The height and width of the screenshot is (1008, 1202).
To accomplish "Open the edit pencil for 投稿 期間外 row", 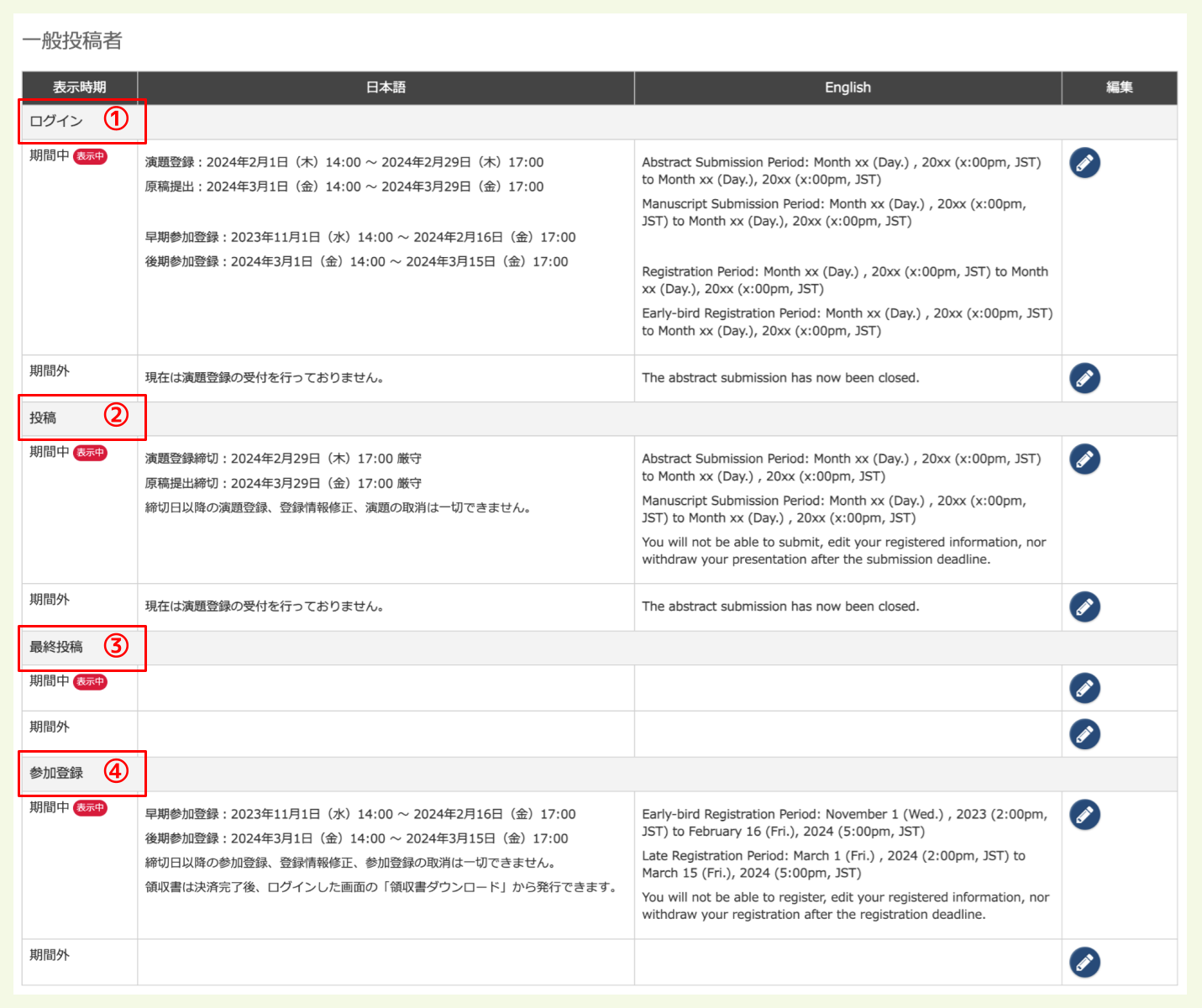I will [x=1084, y=606].
